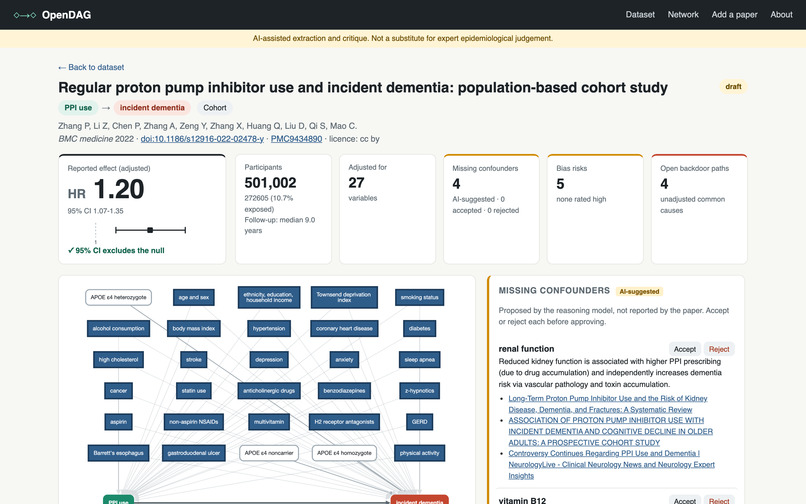Screen dimensions: 806x504
Task: Click the AI-suggested badge
Action: [x=639, y=292]
